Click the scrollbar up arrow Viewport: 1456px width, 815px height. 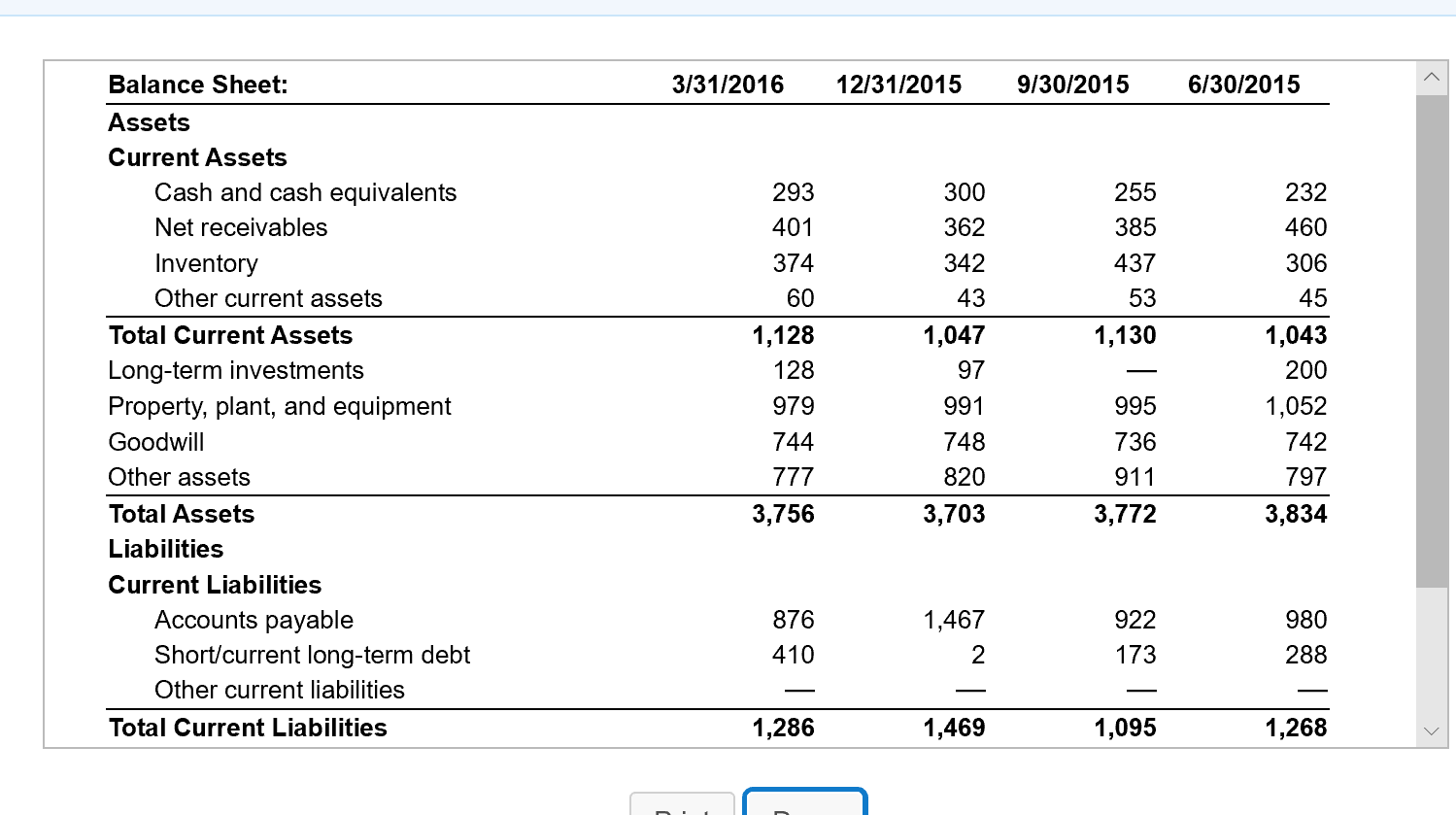pyautogui.click(x=1432, y=78)
